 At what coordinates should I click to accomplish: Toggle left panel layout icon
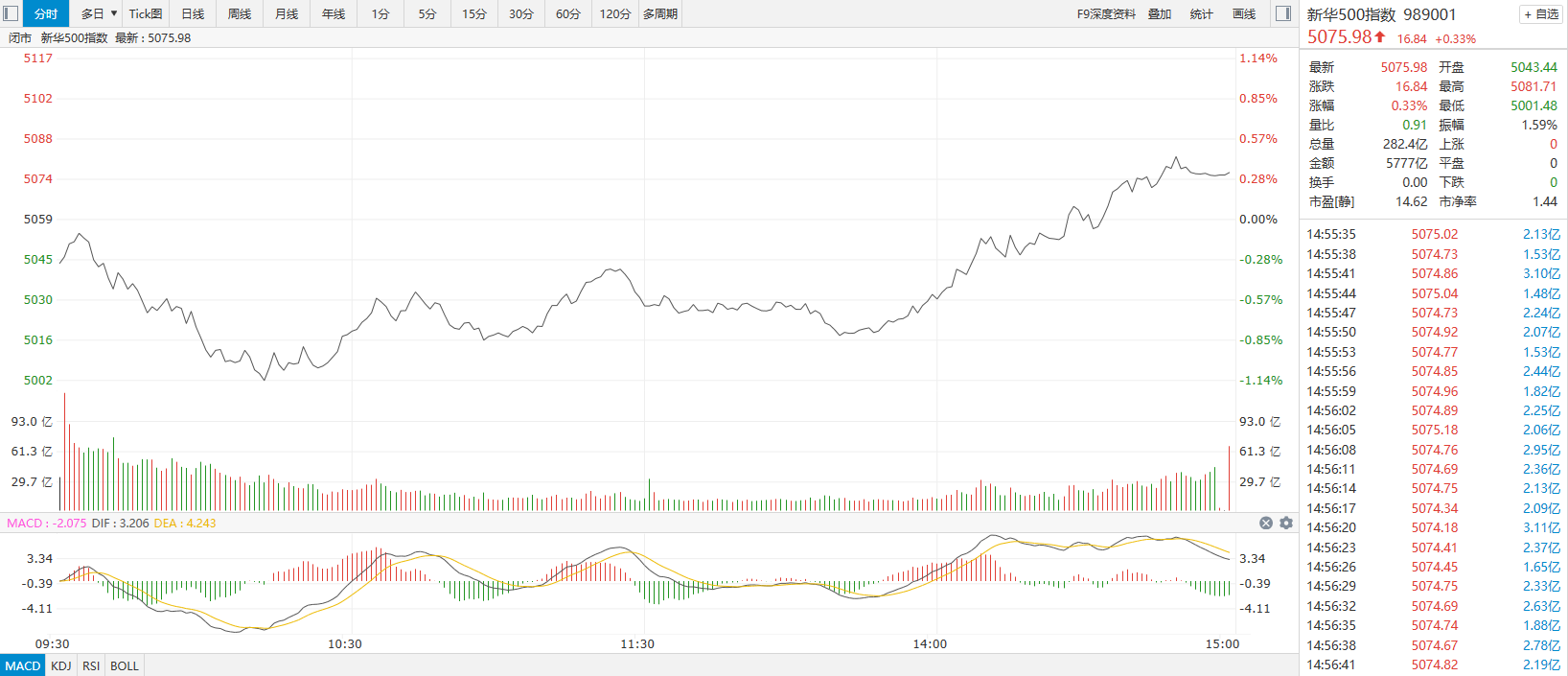[x=11, y=13]
